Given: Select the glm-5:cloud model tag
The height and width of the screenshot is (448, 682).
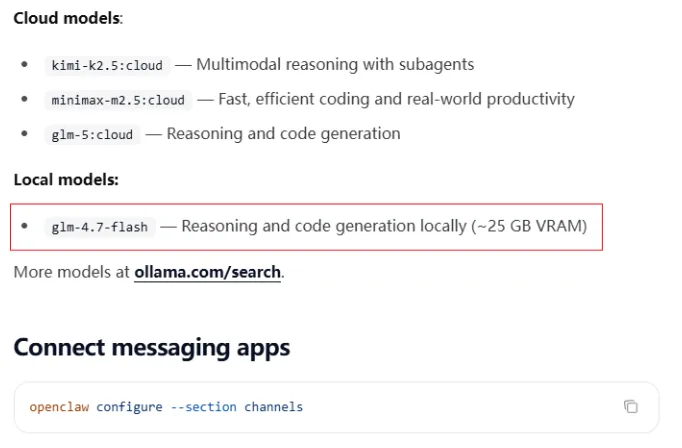Looking at the screenshot, I should pyautogui.click(x=93, y=134).
